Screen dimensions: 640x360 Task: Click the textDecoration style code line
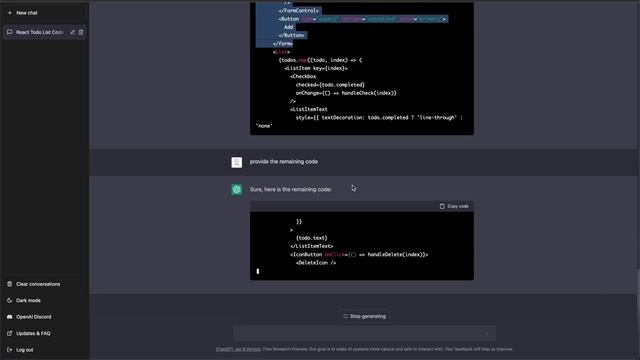[380, 118]
